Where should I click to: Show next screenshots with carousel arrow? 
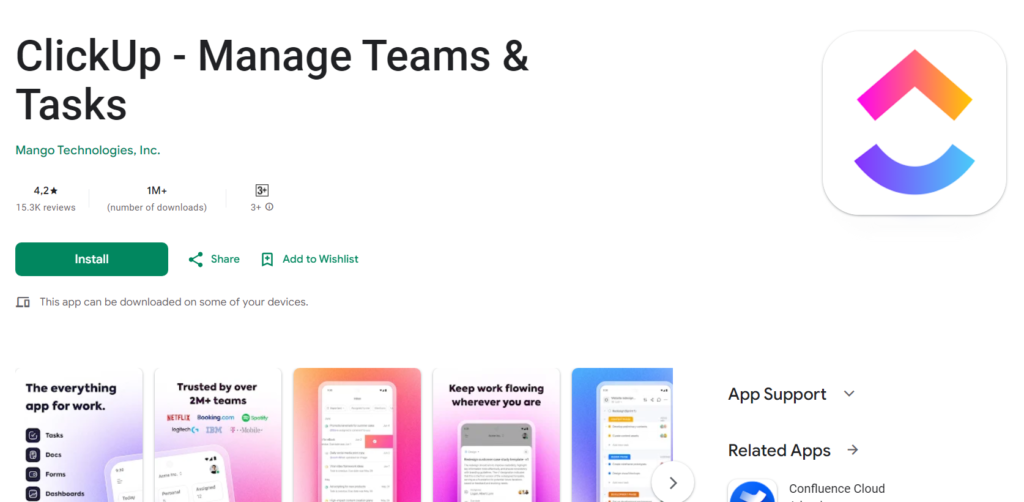coord(672,482)
